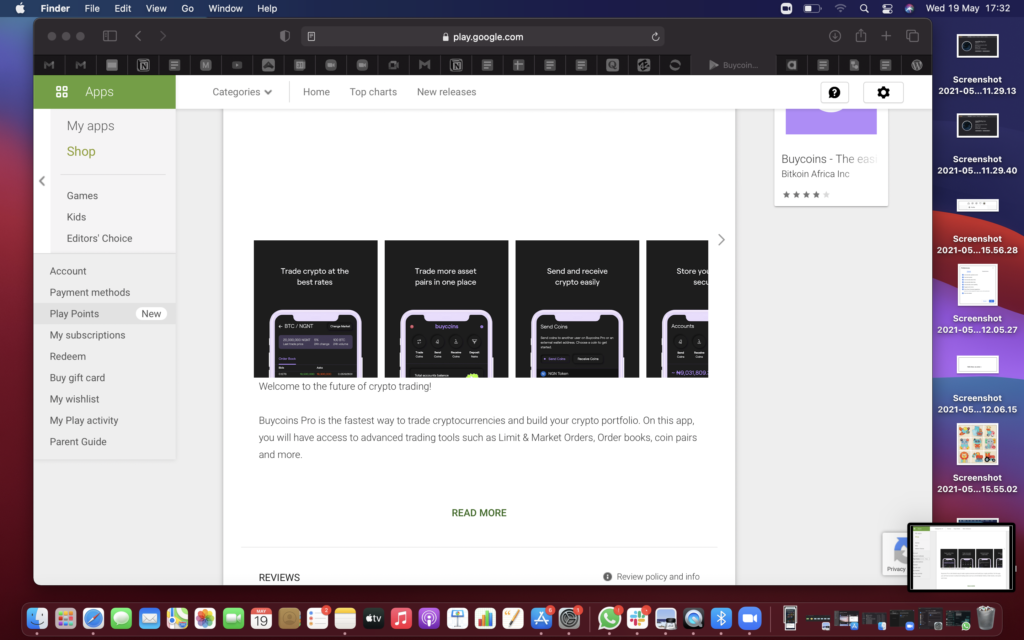This screenshot has width=1024, height=640.
Task: Open Home in Play Store nav
Action: coord(316,92)
